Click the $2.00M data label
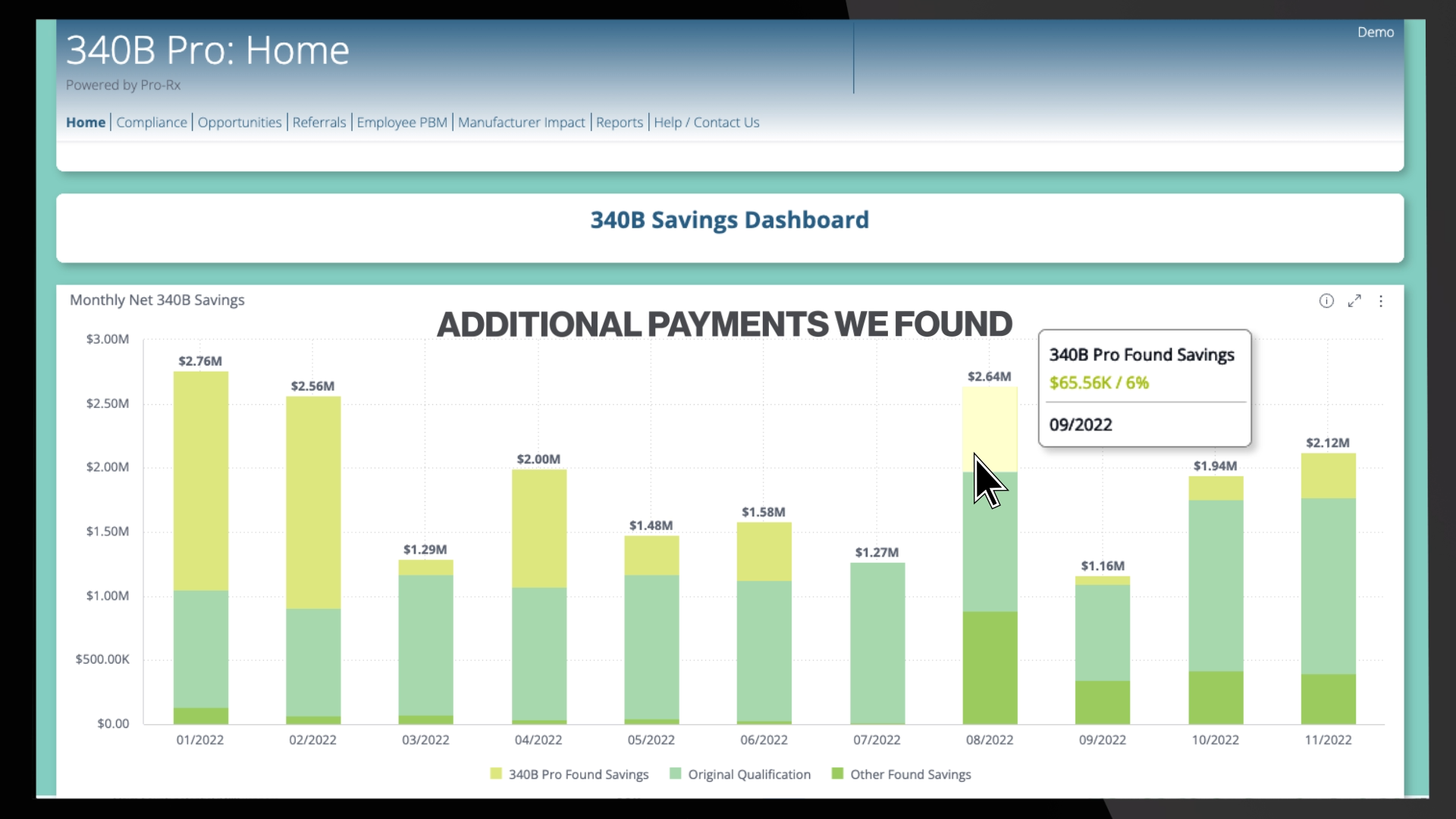1456x819 pixels. pyautogui.click(x=538, y=460)
